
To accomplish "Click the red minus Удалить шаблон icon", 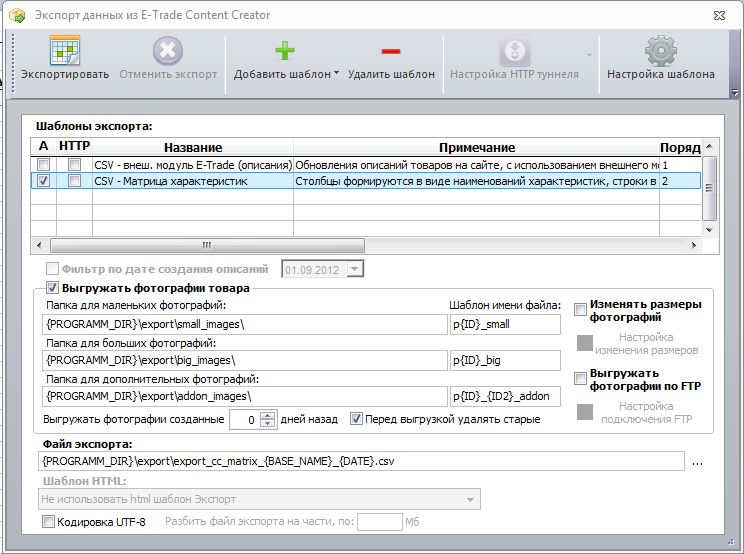I will click(391, 51).
